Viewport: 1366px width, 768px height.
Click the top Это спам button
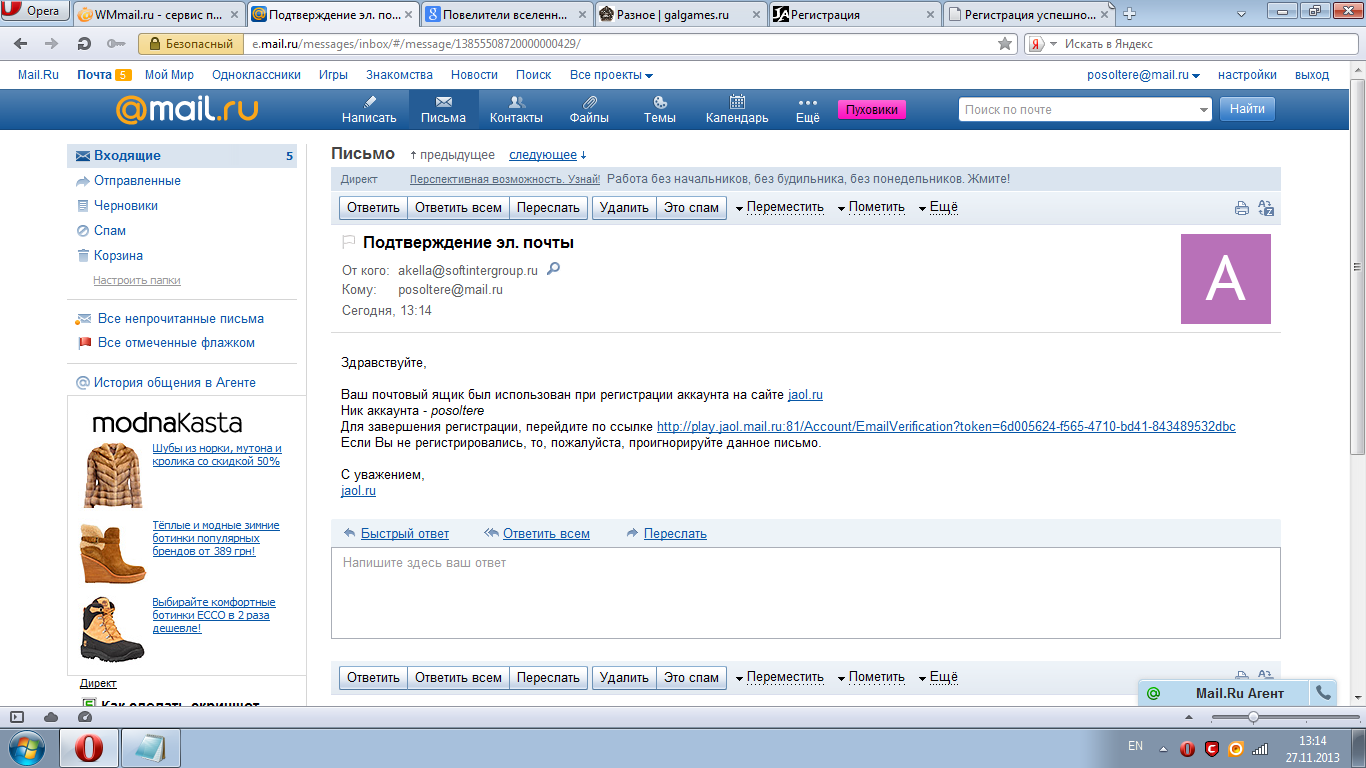(691, 207)
